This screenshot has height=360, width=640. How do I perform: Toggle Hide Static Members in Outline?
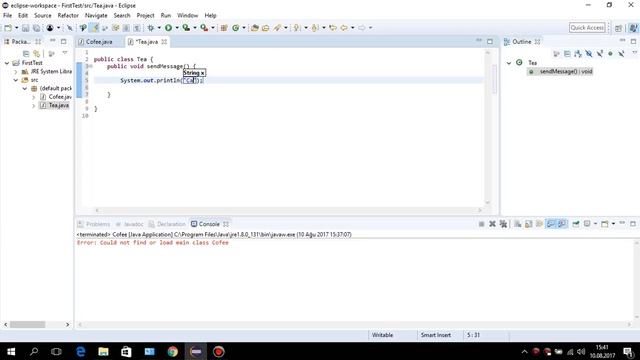[x=600, y=53]
